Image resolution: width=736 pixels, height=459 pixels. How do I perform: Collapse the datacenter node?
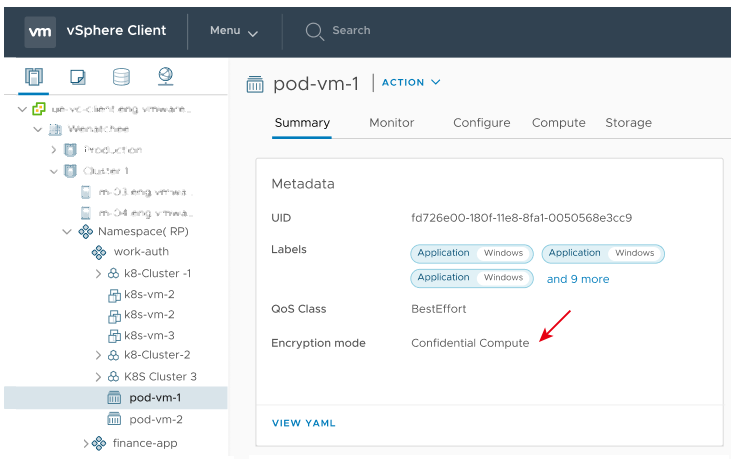pyautogui.click(x=38, y=129)
